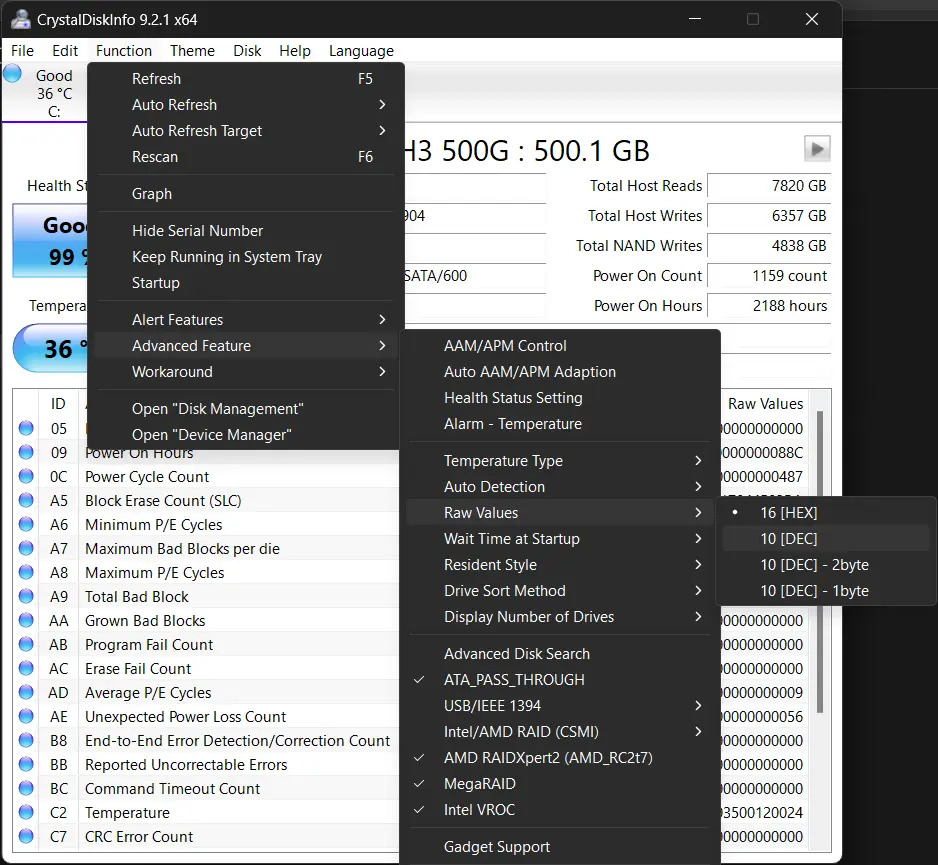Expand Display Number of Drives submenu

[x=559, y=617]
